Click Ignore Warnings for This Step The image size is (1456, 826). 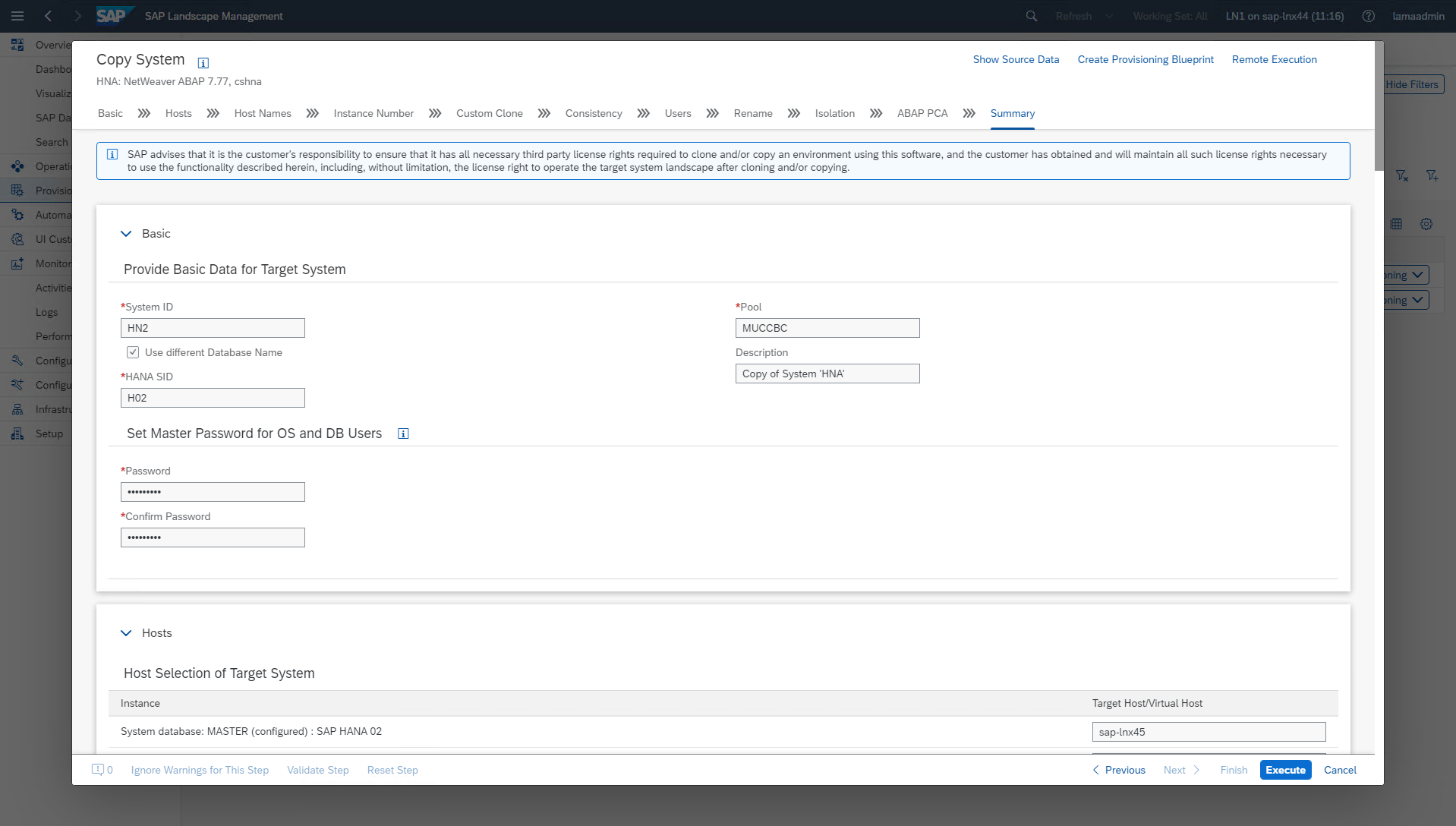tap(200, 770)
